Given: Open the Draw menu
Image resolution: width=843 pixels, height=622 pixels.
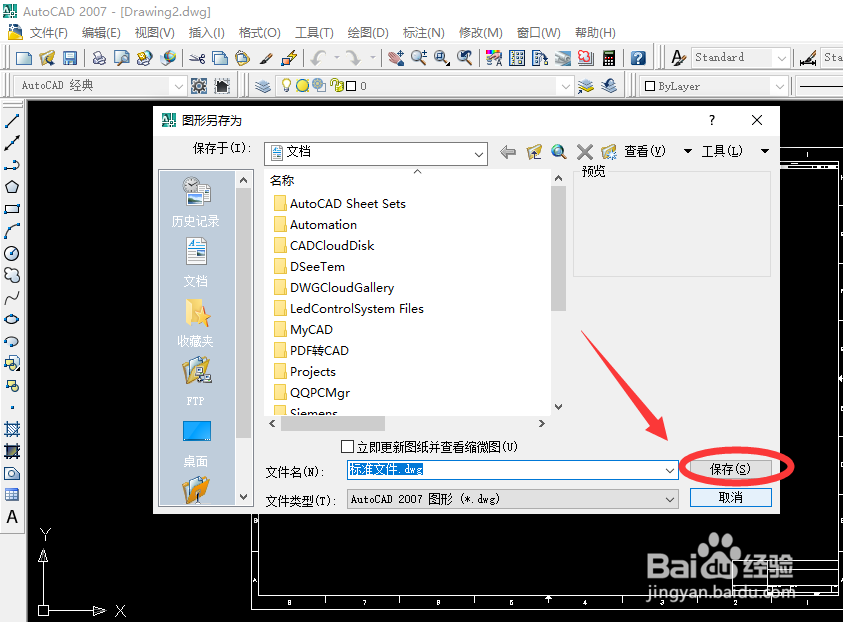Looking at the screenshot, I should click(368, 33).
